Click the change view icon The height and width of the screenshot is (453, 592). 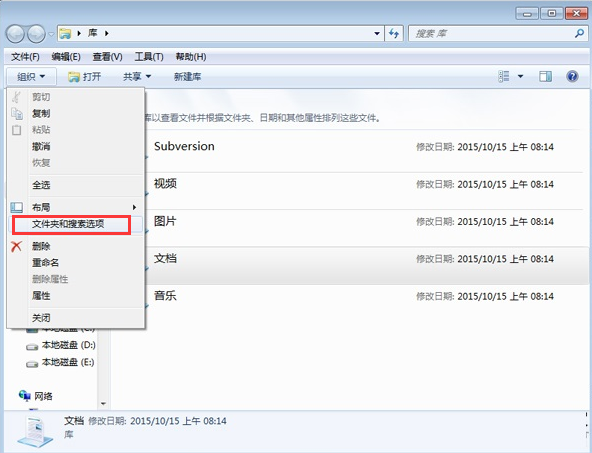(504, 77)
